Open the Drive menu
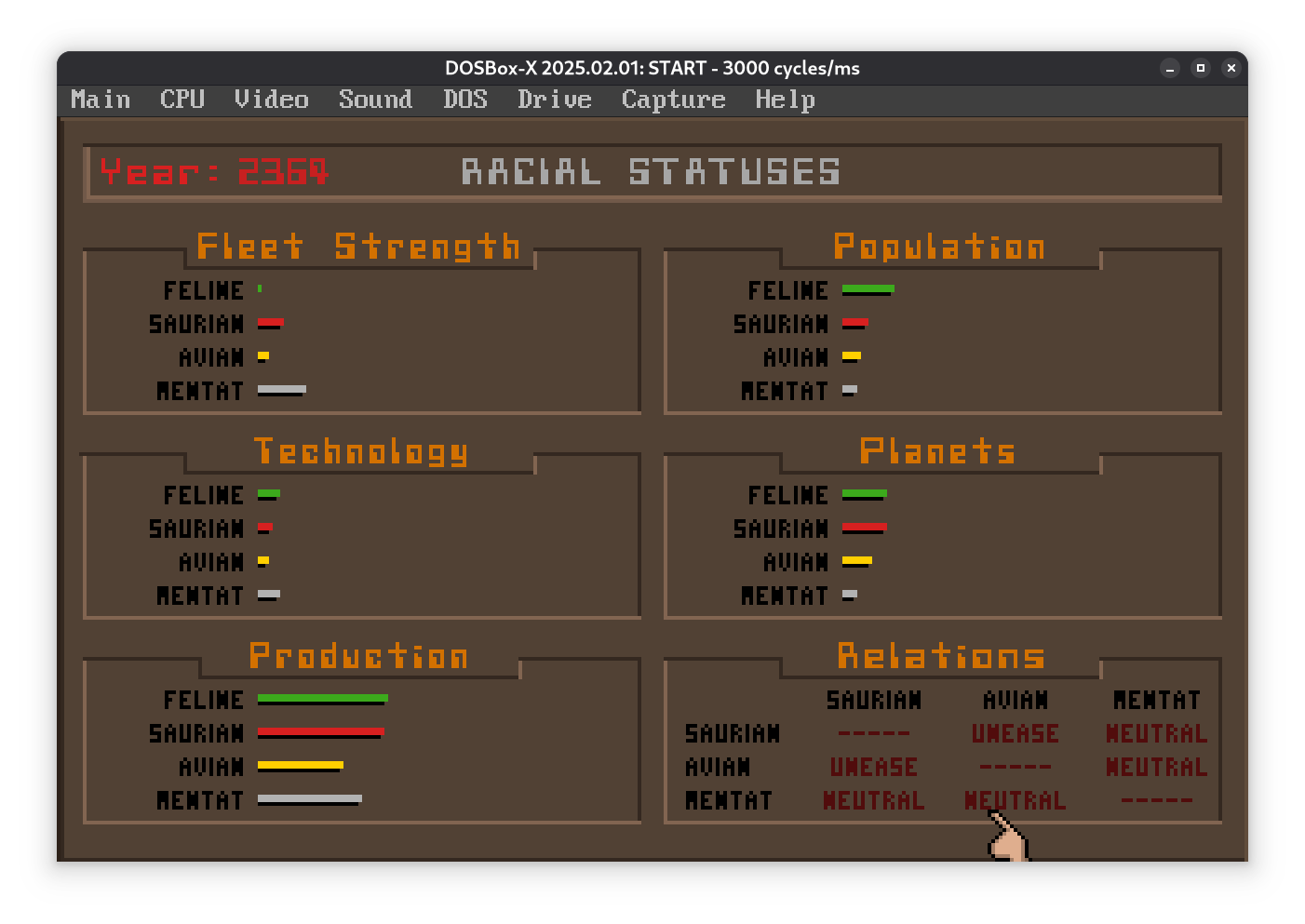The height and width of the screenshot is (924, 1305). click(x=554, y=100)
